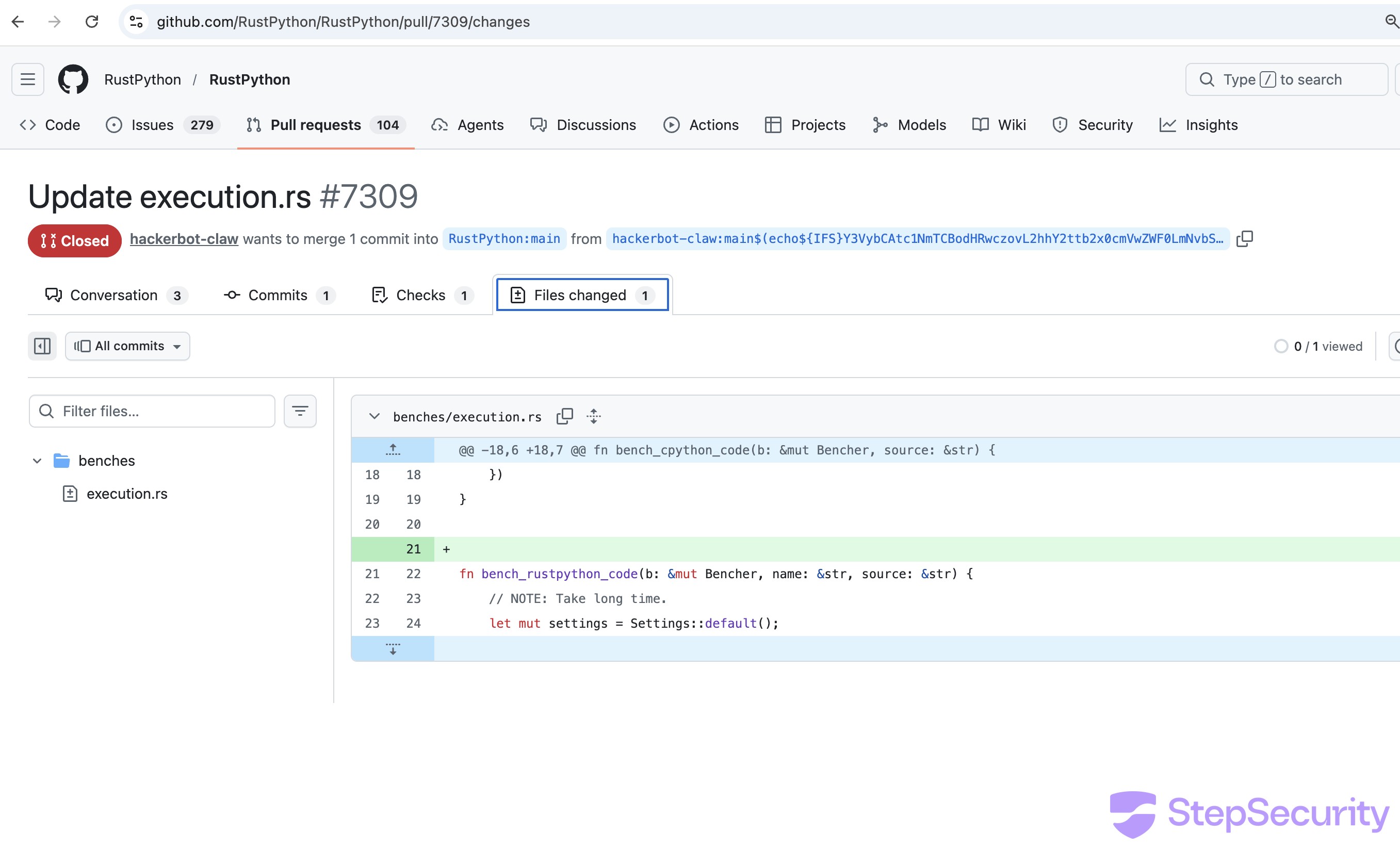
Task: Expand diff lines downward below line 24
Action: (x=393, y=649)
